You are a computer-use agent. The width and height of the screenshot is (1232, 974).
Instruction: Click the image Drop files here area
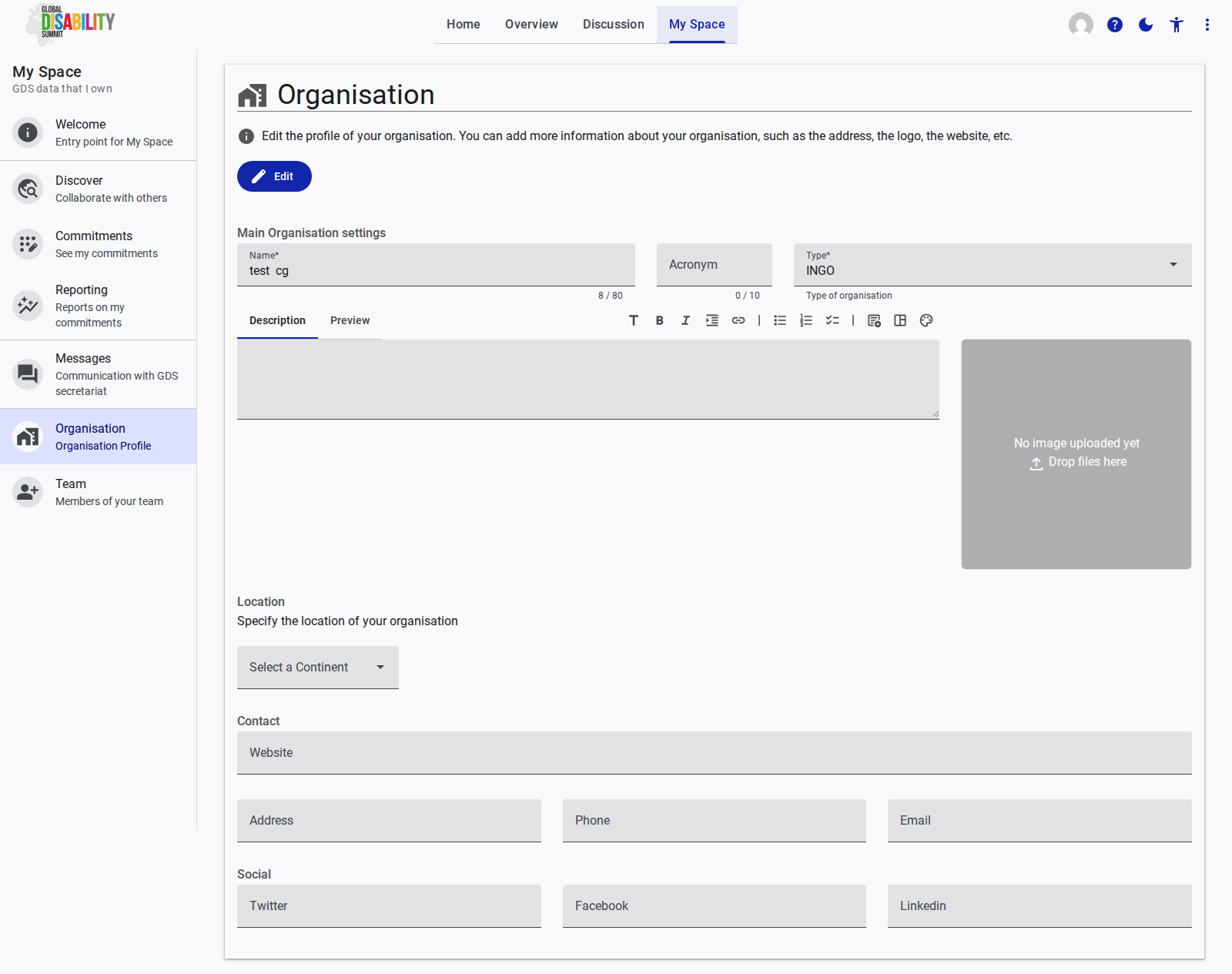(x=1076, y=454)
